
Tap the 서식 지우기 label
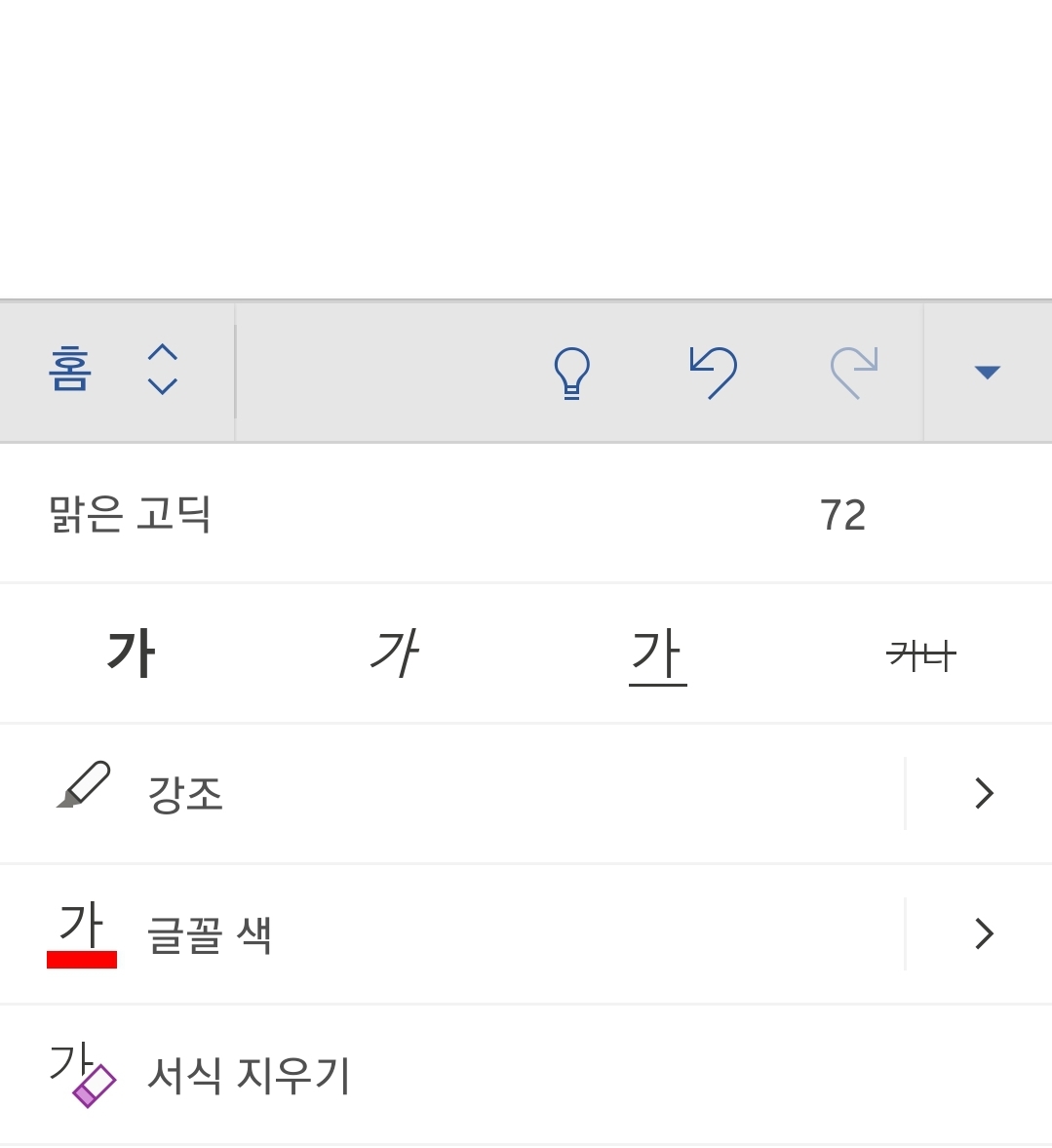coord(249,1075)
